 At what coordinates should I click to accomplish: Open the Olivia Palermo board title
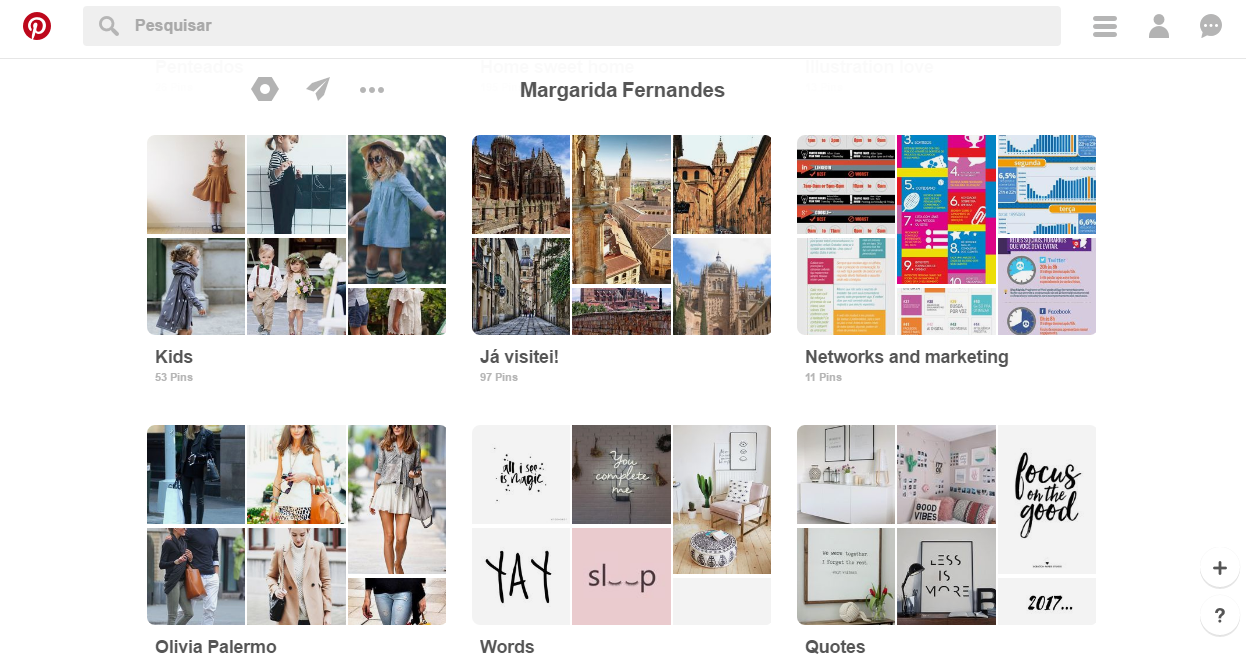coord(215,647)
